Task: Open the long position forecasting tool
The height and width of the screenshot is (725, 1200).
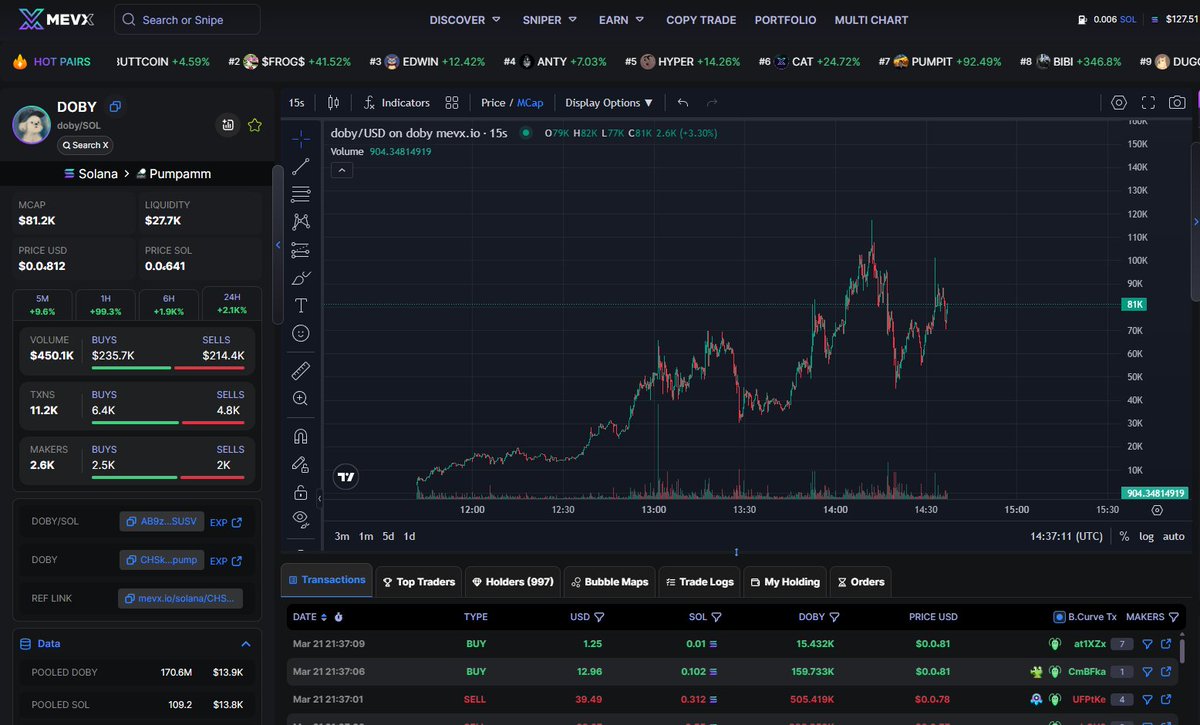Action: [x=300, y=250]
